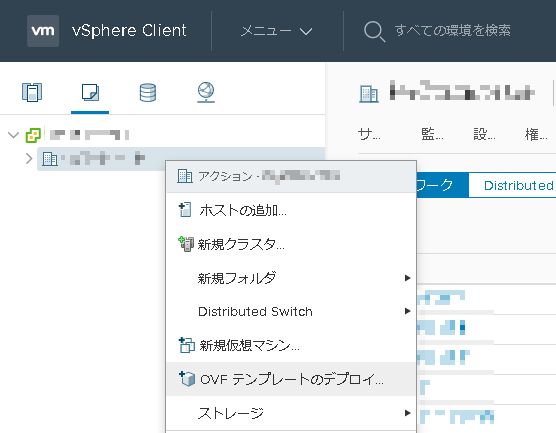This screenshot has width=556, height=433.
Task: Collapse the vCenter root tree node
Action: [x=13, y=135]
